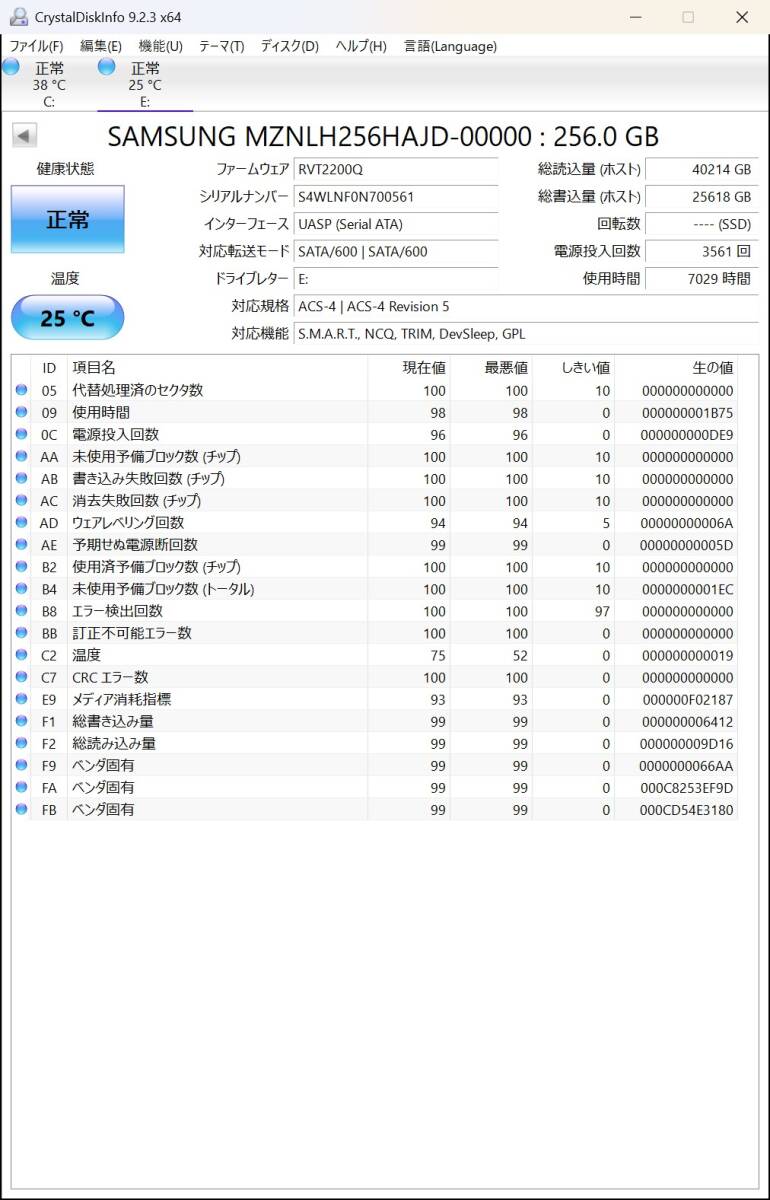Screen dimensions: 770x1200
Task: Click the 項目名 column header
Action: tap(217, 368)
